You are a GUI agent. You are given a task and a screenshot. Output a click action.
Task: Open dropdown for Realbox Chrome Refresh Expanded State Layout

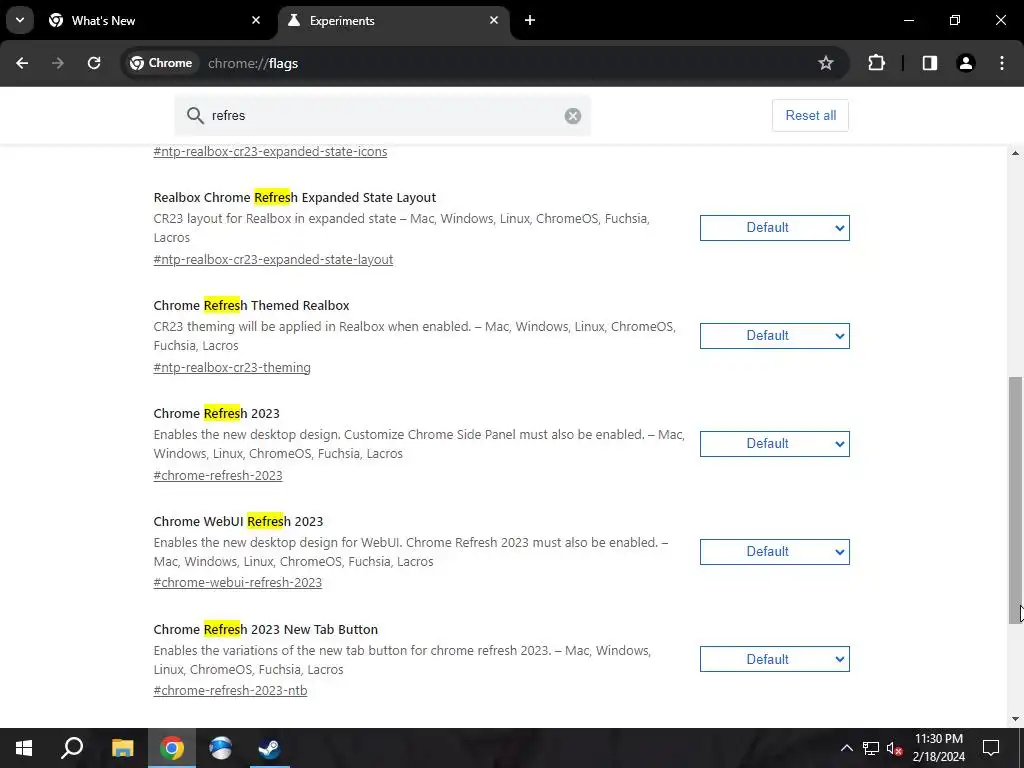click(775, 228)
